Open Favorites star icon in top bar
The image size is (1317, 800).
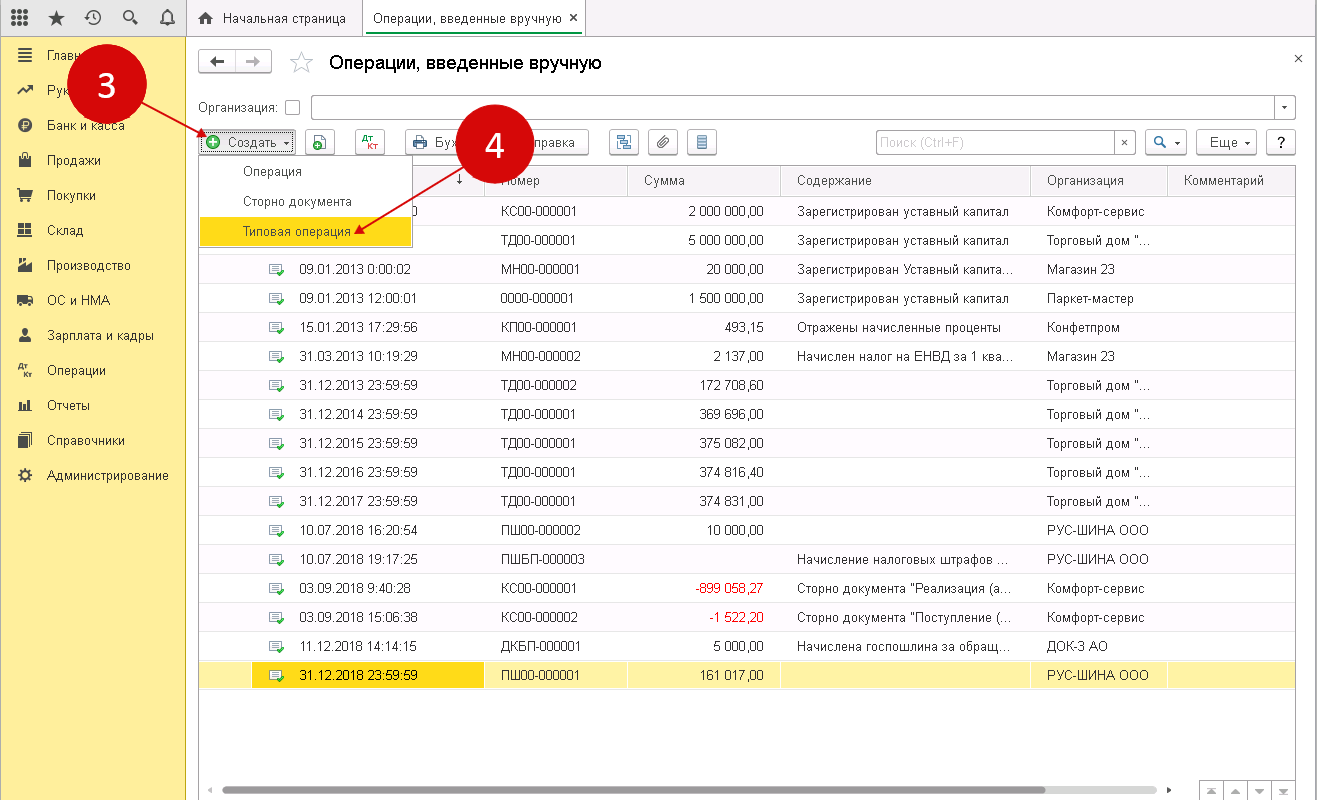pos(56,18)
